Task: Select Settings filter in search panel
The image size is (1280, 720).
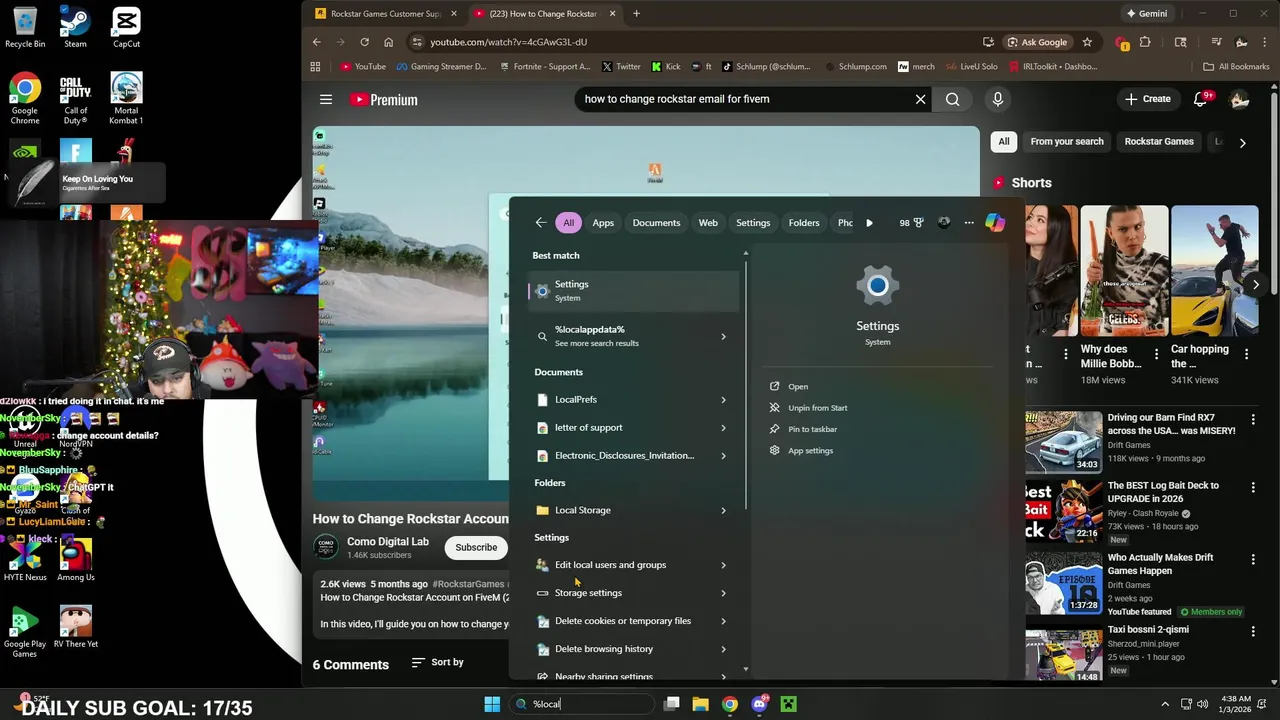Action: [753, 223]
